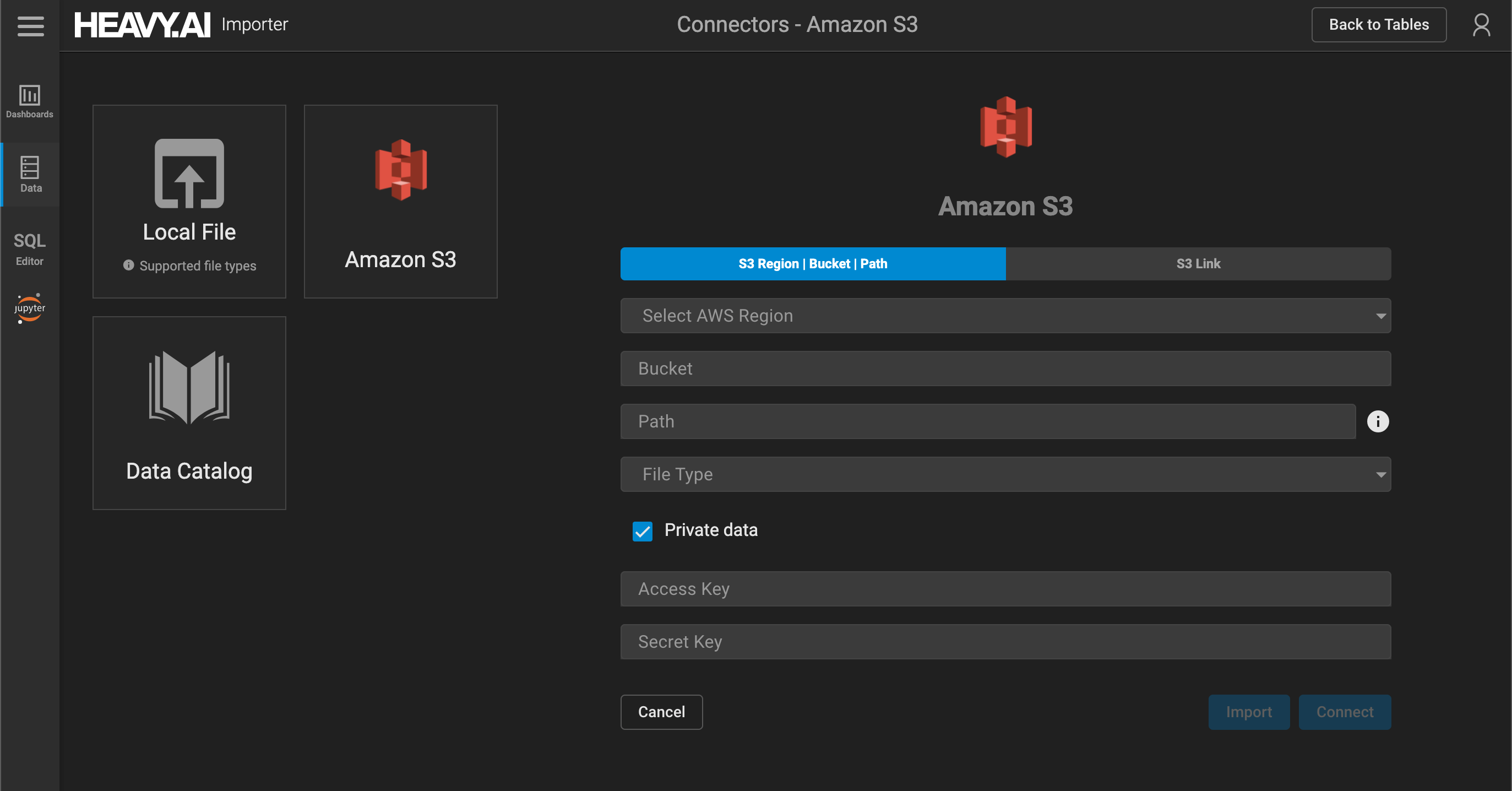The width and height of the screenshot is (1512, 791).
Task: Select the Amazon S3 connector tile
Action: [400, 202]
